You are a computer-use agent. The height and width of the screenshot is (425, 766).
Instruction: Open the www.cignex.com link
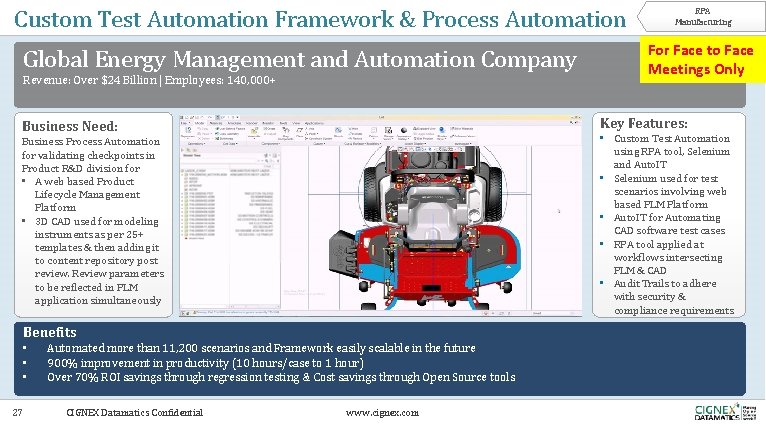click(x=382, y=413)
